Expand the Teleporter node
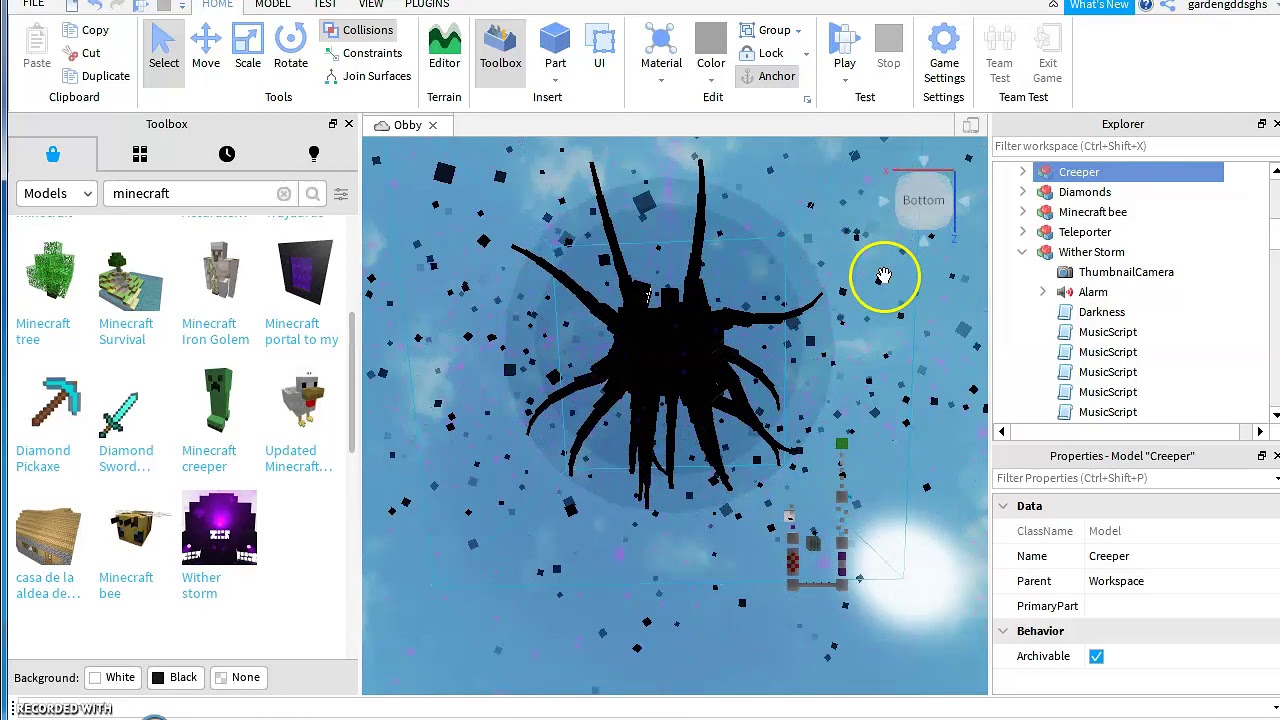The width and height of the screenshot is (1280, 720). [1022, 232]
